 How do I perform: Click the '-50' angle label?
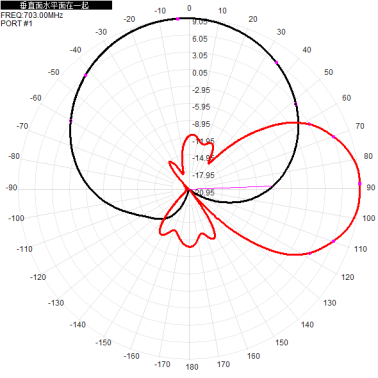[x=54, y=72]
